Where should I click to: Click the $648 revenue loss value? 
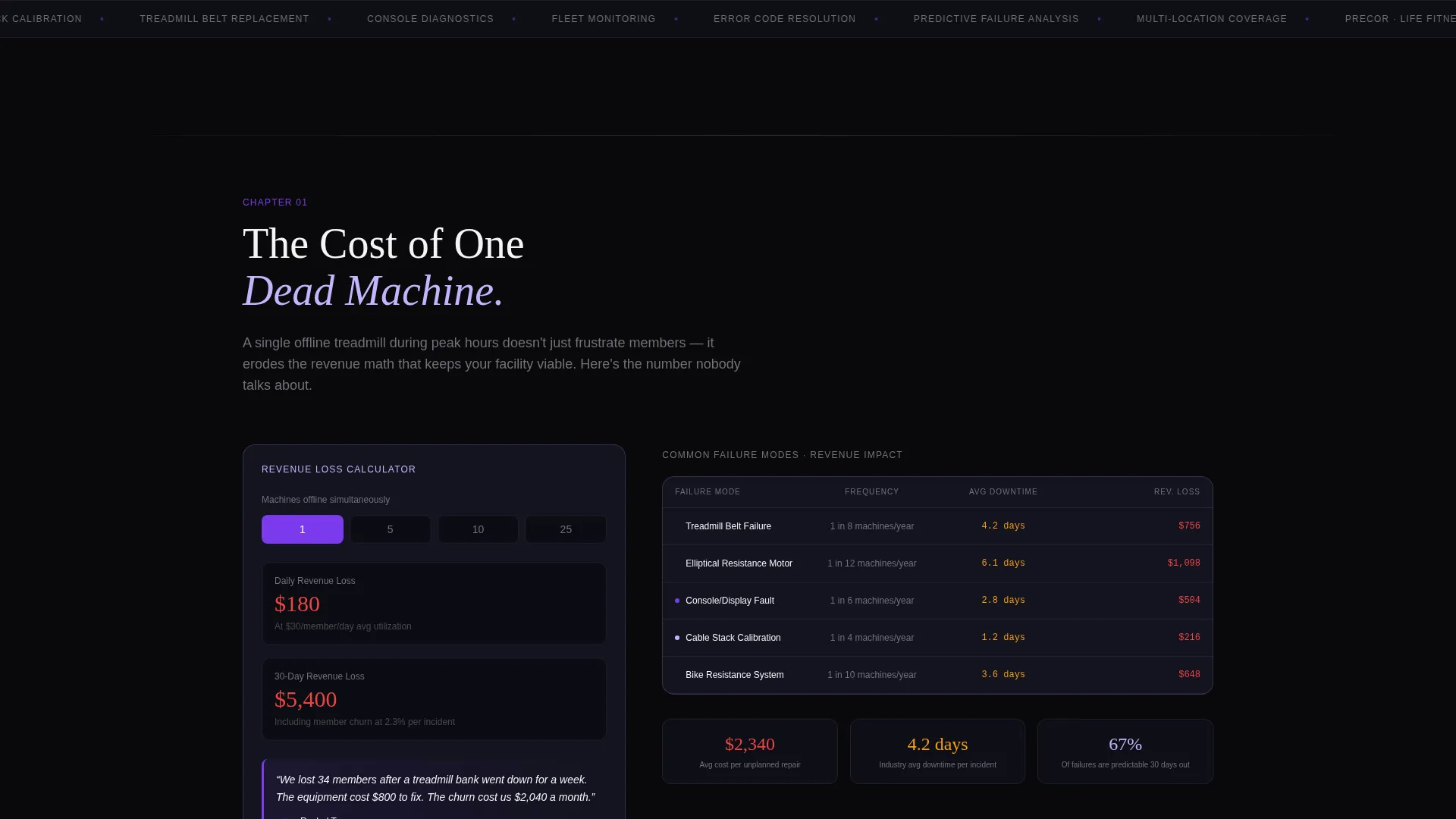[1189, 675]
